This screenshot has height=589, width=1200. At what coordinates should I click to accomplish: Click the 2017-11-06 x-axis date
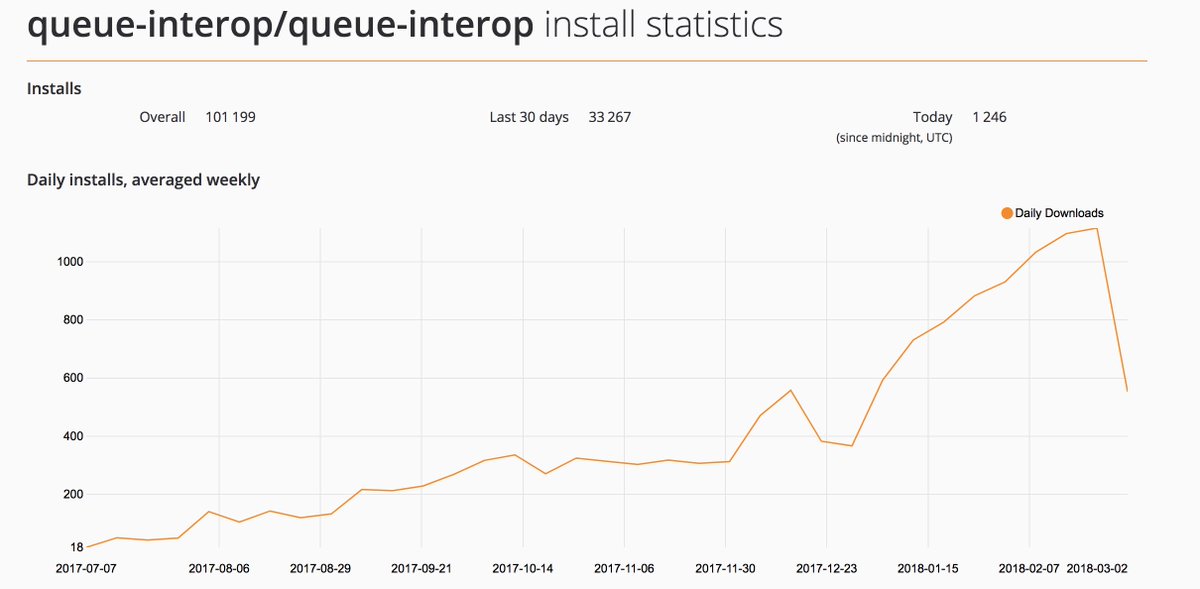(624, 568)
